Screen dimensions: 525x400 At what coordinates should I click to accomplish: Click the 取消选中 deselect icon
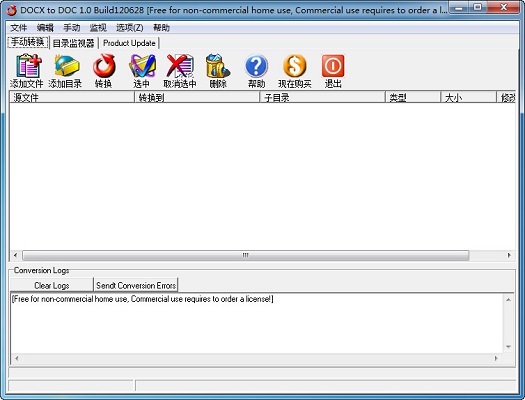(x=180, y=71)
